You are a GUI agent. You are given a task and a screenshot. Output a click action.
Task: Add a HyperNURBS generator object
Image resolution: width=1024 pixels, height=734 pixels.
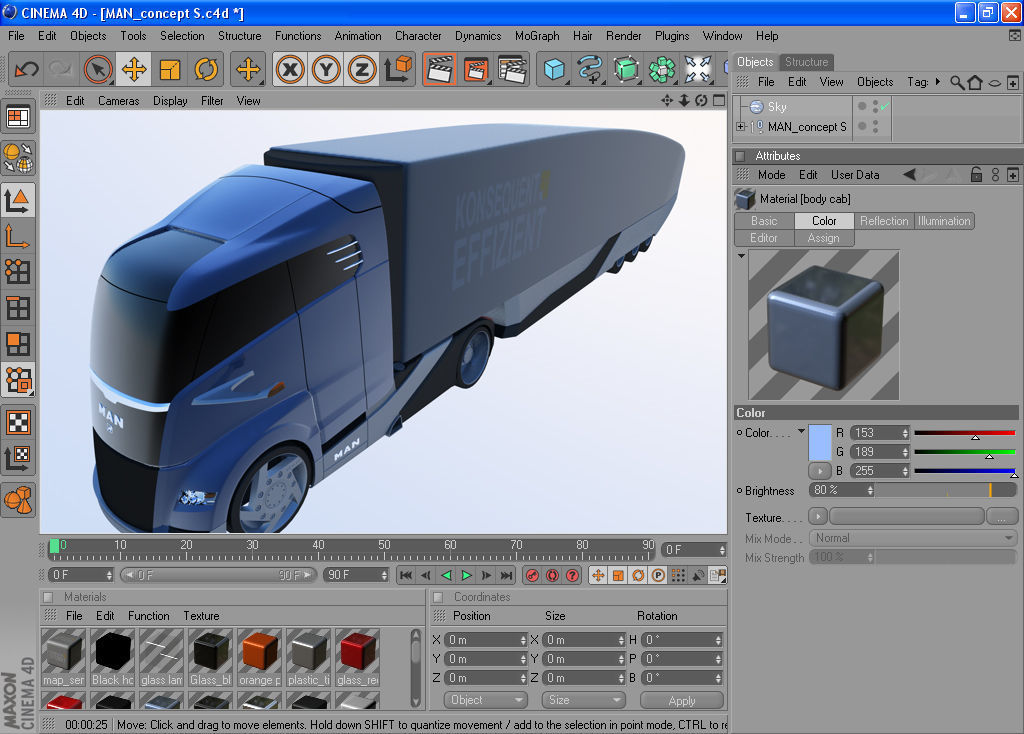tap(626, 69)
